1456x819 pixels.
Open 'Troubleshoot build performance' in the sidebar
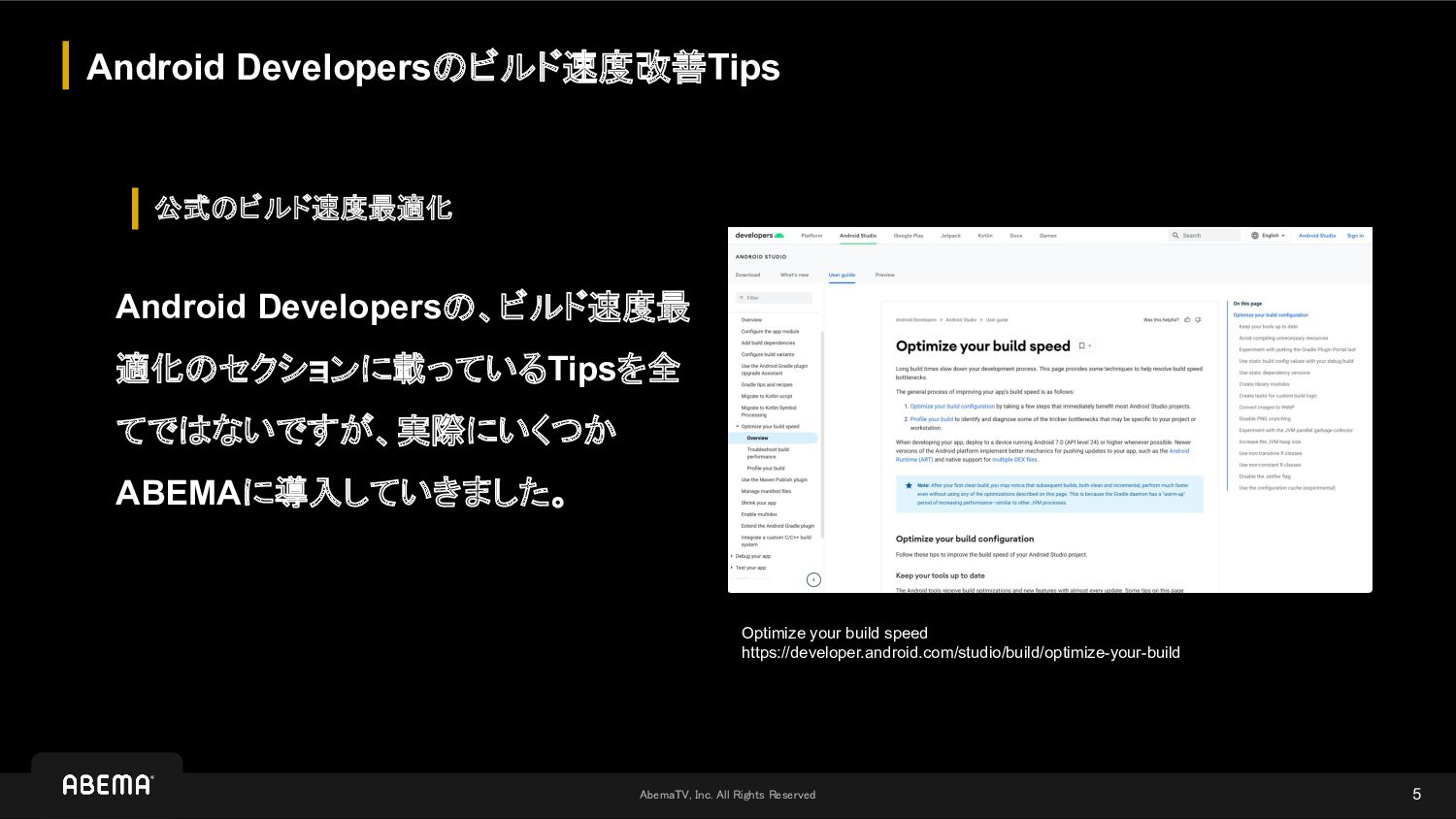(x=768, y=453)
